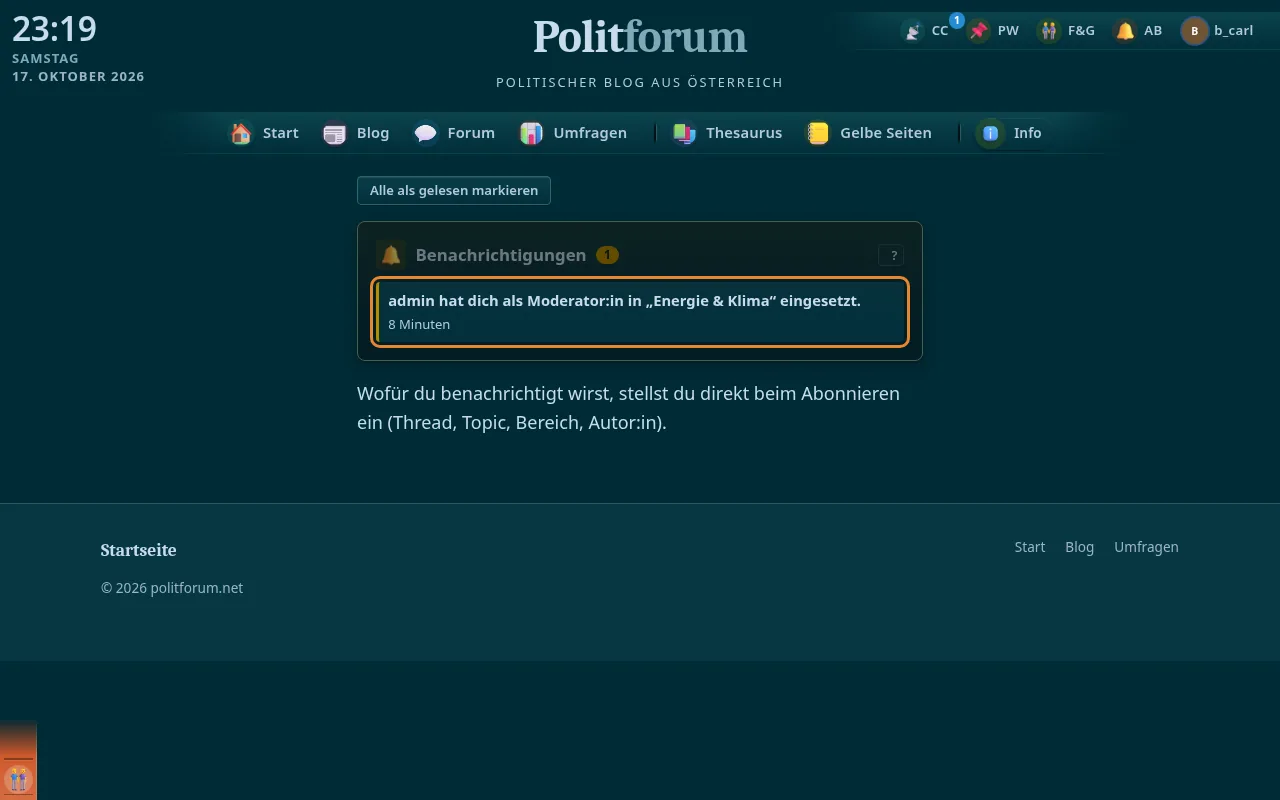
Task: Click the Info circle icon
Action: tap(991, 133)
